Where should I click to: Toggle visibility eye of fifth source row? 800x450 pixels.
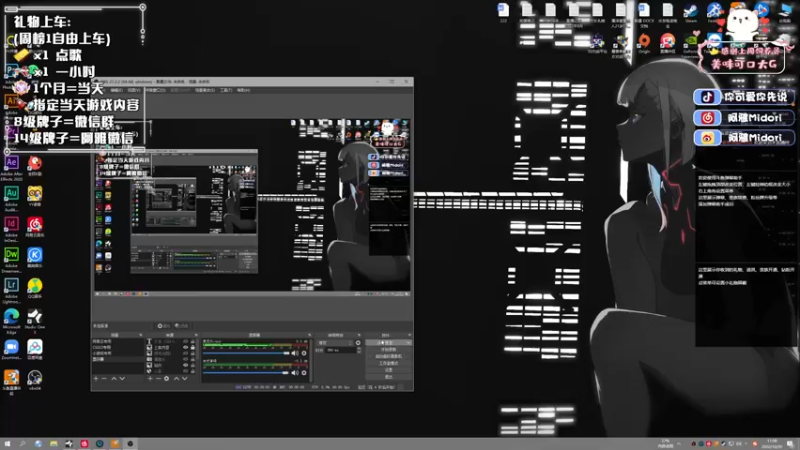tap(186, 365)
